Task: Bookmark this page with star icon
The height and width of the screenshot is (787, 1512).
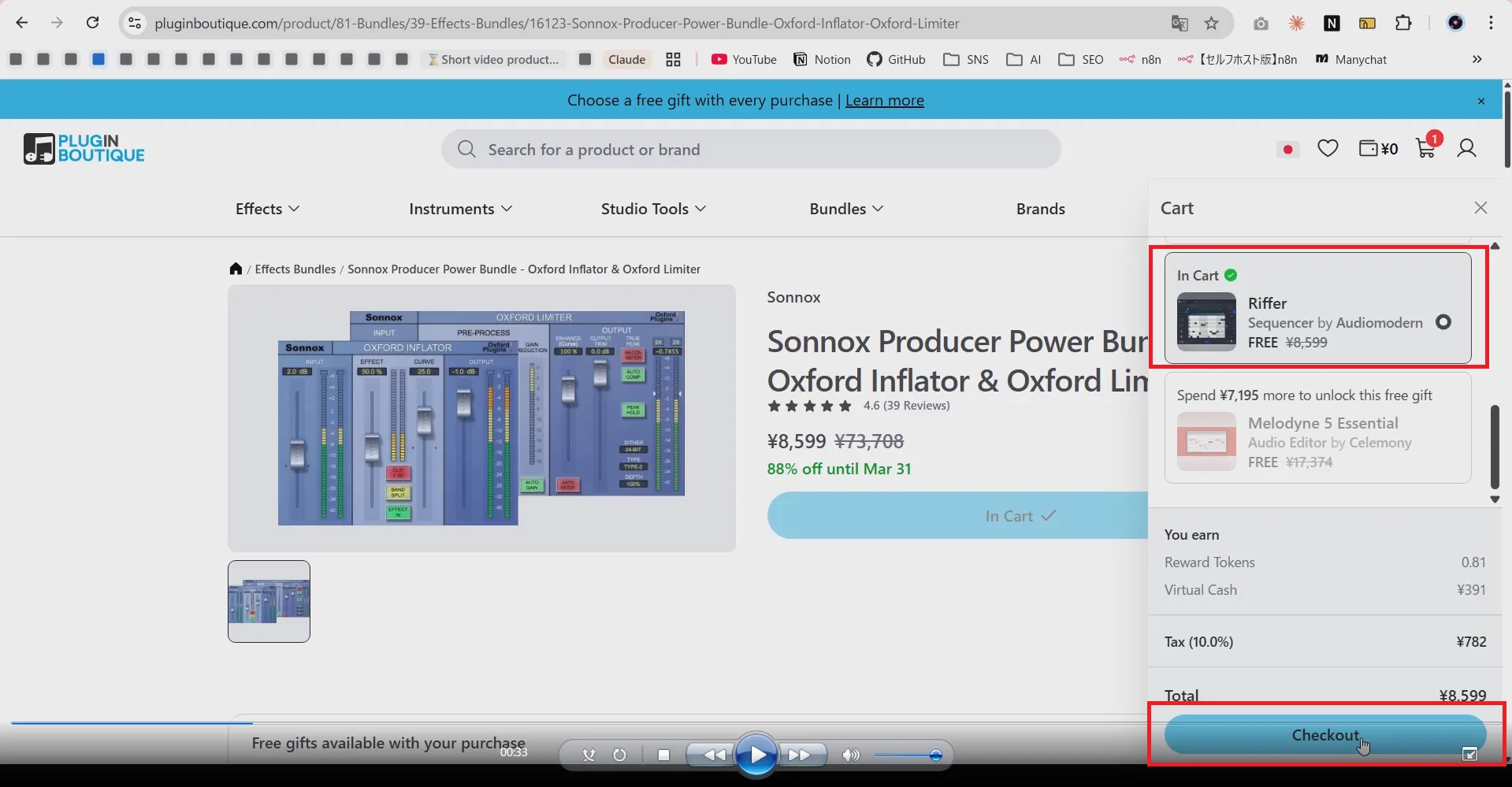Action: [1212, 23]
